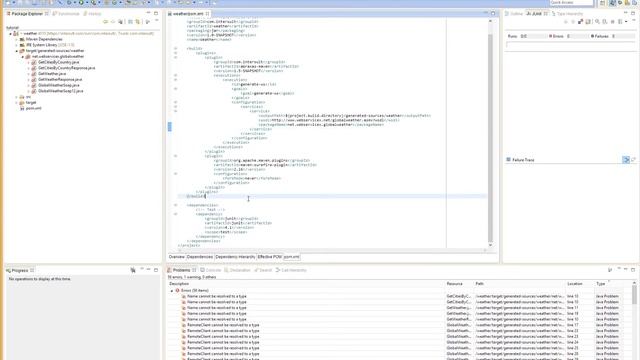Click the Open Perspective icon at top right

[x=602, y=3]
